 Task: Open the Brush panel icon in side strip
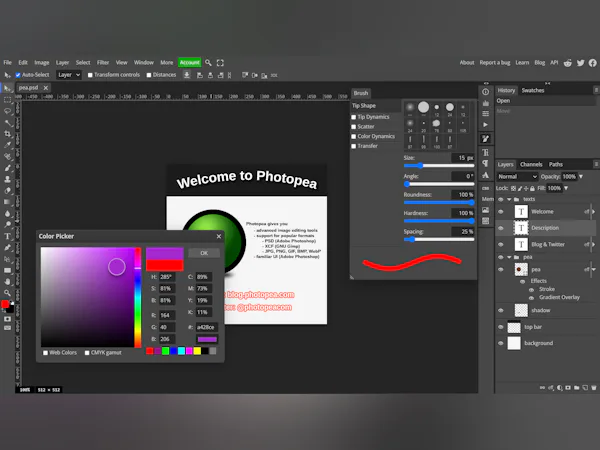pos(486,139)
